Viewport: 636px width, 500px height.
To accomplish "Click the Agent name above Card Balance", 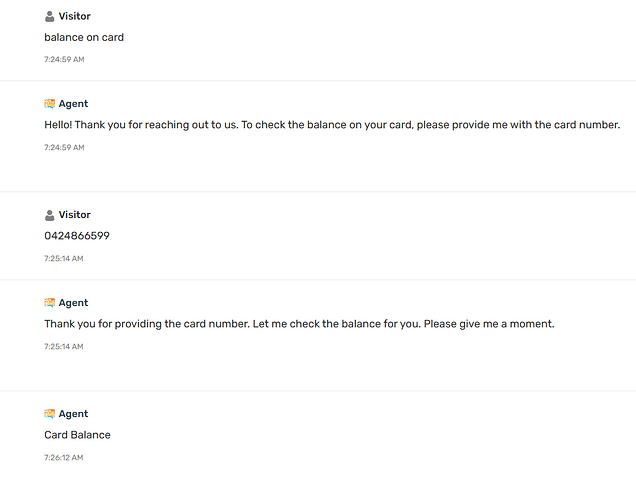I will tap(73, 414).
